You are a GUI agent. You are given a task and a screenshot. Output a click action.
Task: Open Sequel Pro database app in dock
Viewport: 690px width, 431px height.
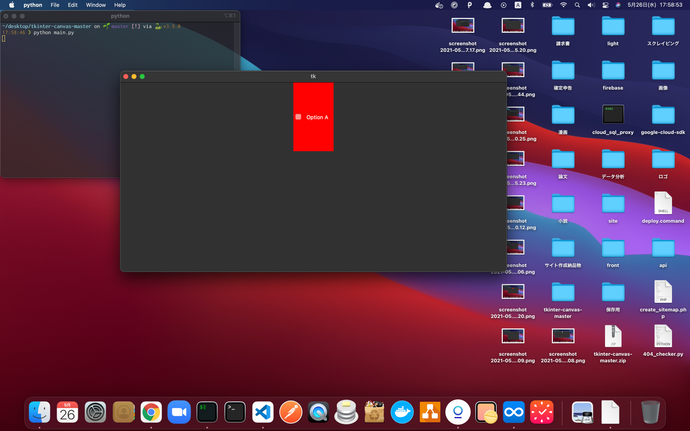click(346, 413)
